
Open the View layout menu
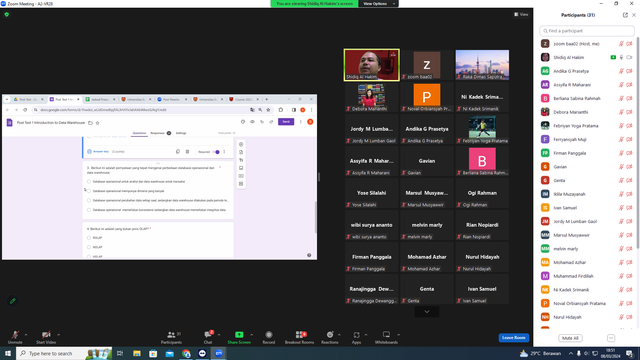pos(521,14)
